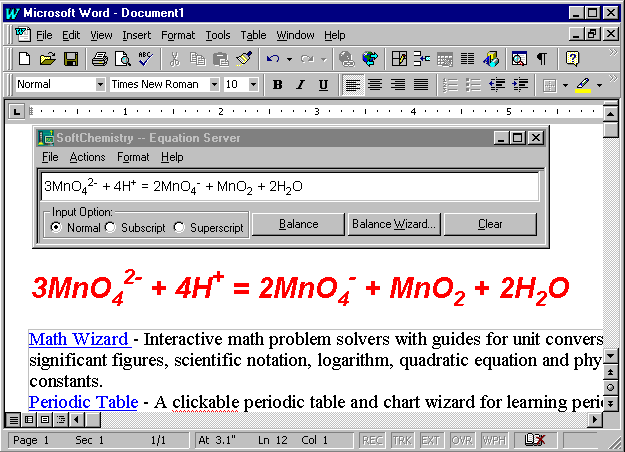Open Print Preview
Screen dimensions: 625x452
[122, 59]
